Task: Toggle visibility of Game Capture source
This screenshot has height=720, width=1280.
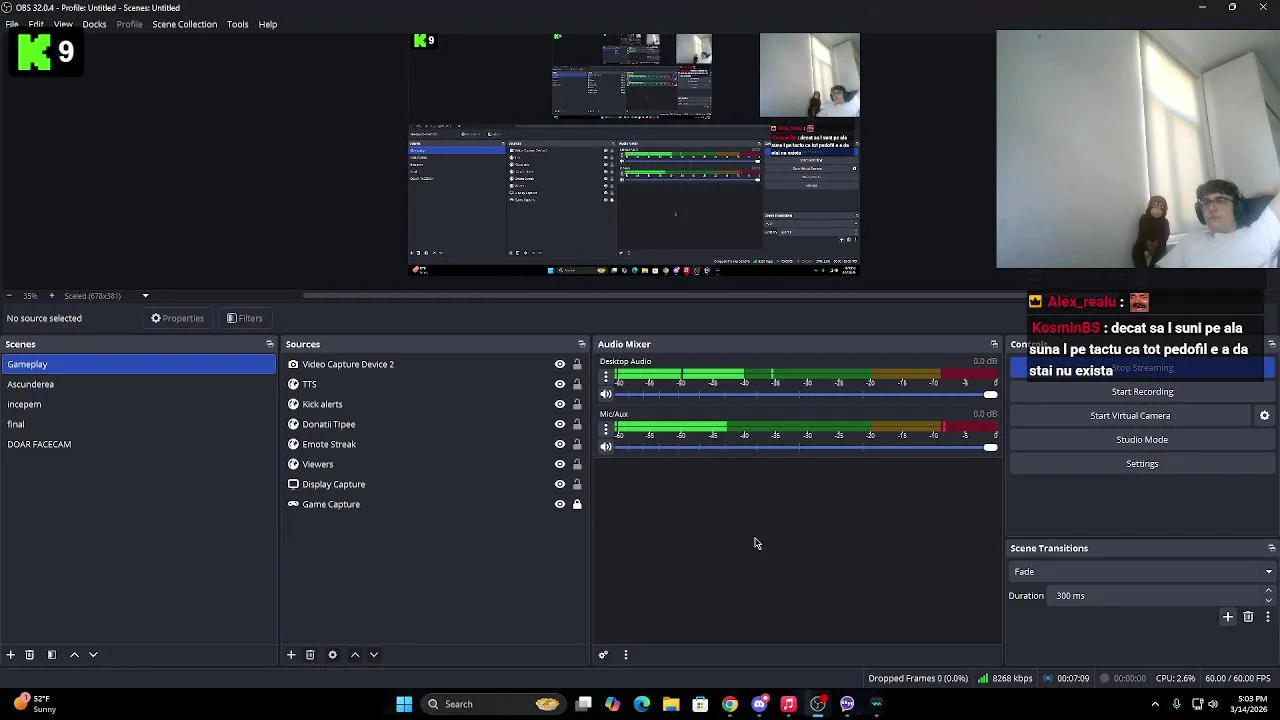Action: 560,504
